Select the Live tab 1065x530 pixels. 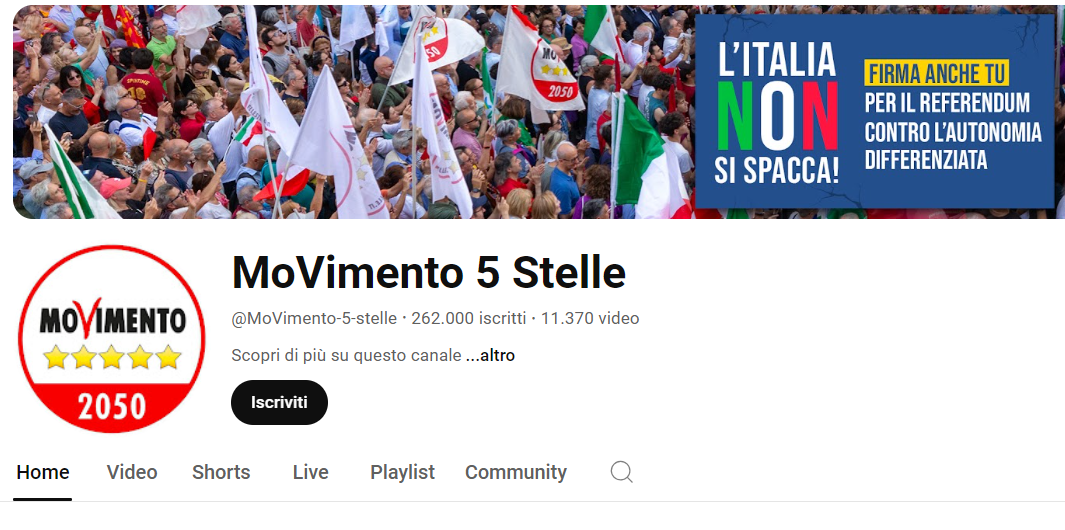310,472
